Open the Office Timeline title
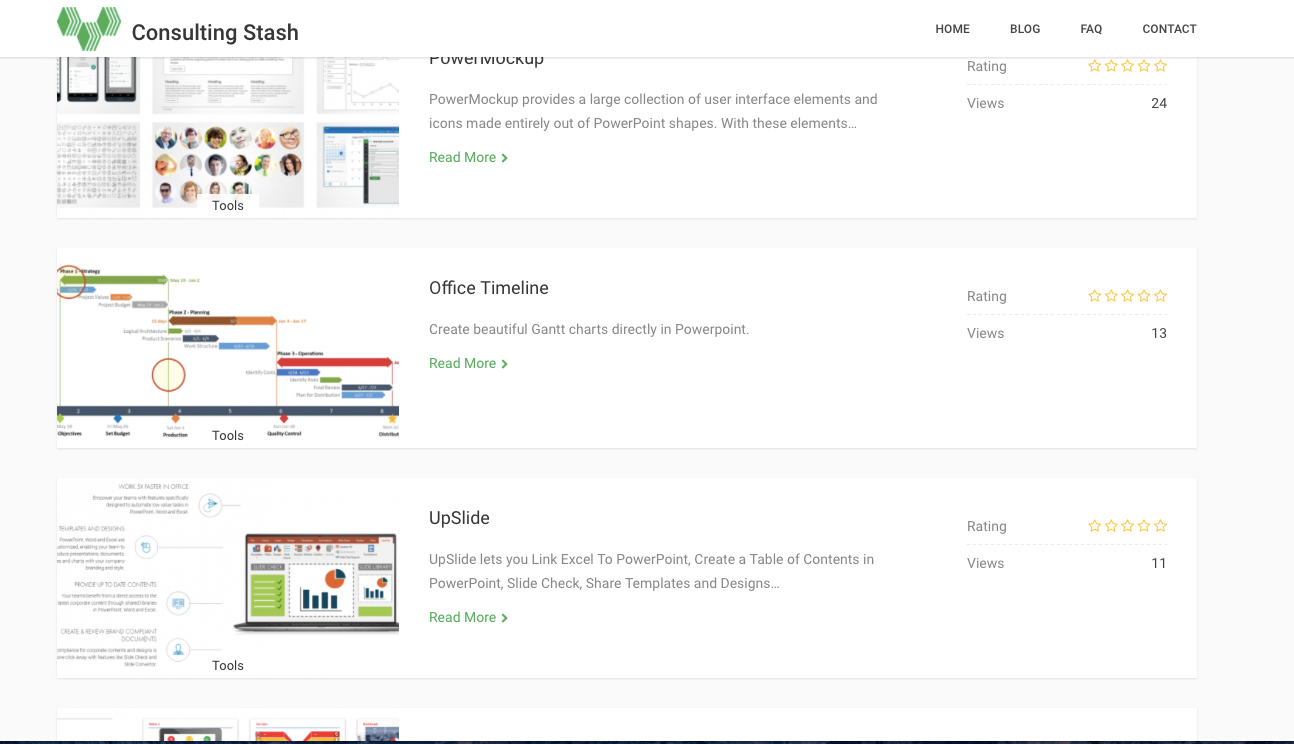1294x744 pixels. [489, 288]
